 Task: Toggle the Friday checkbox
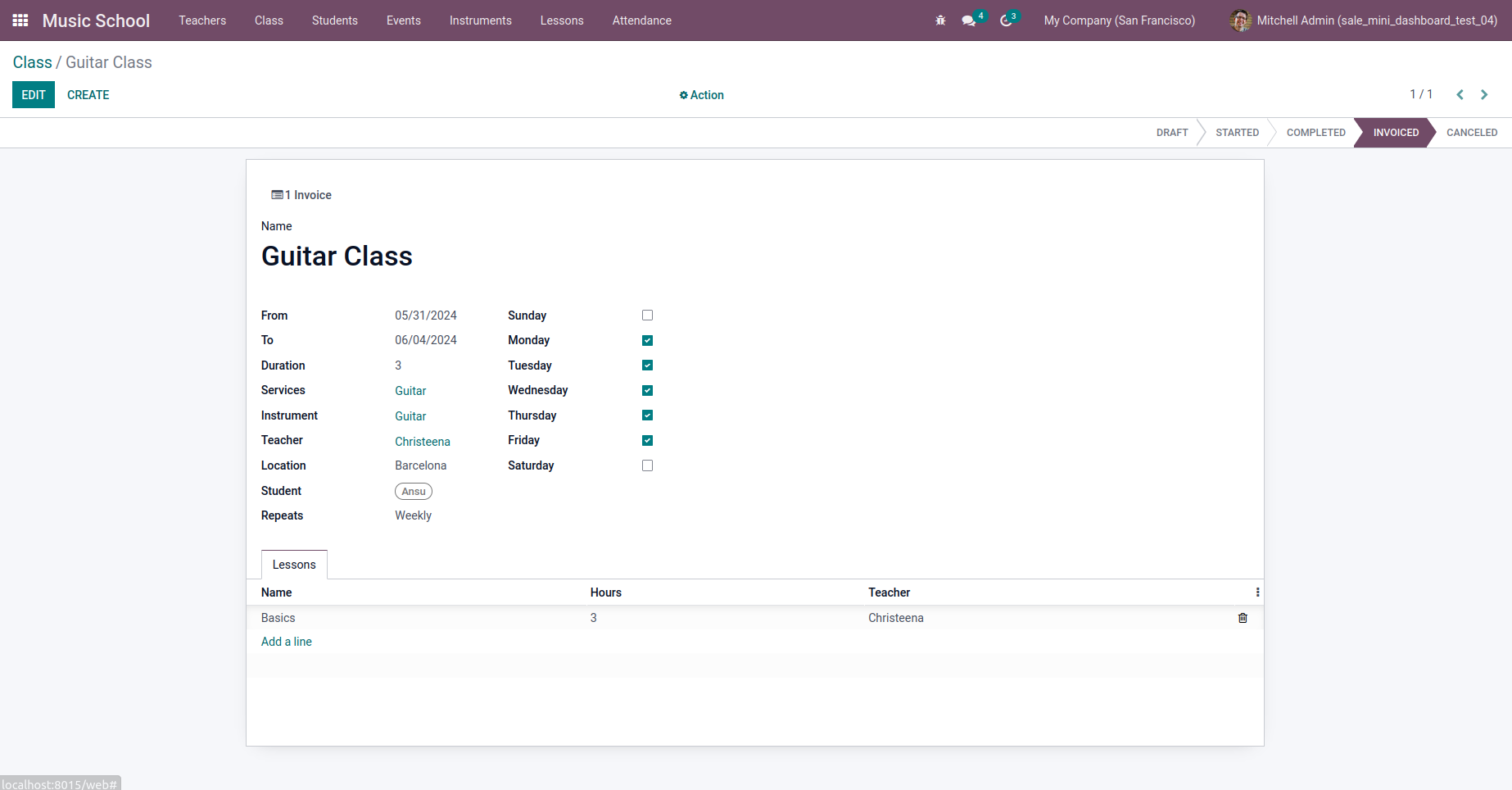pos(647,440)
